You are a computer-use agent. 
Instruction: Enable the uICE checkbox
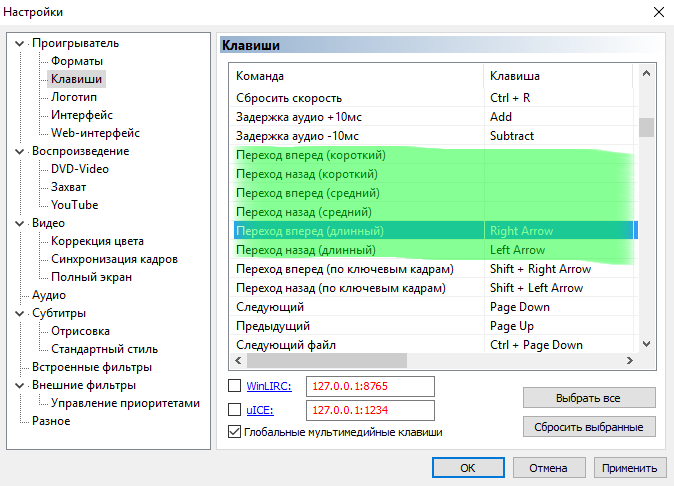pyautogui.click(x=235, y=409)
